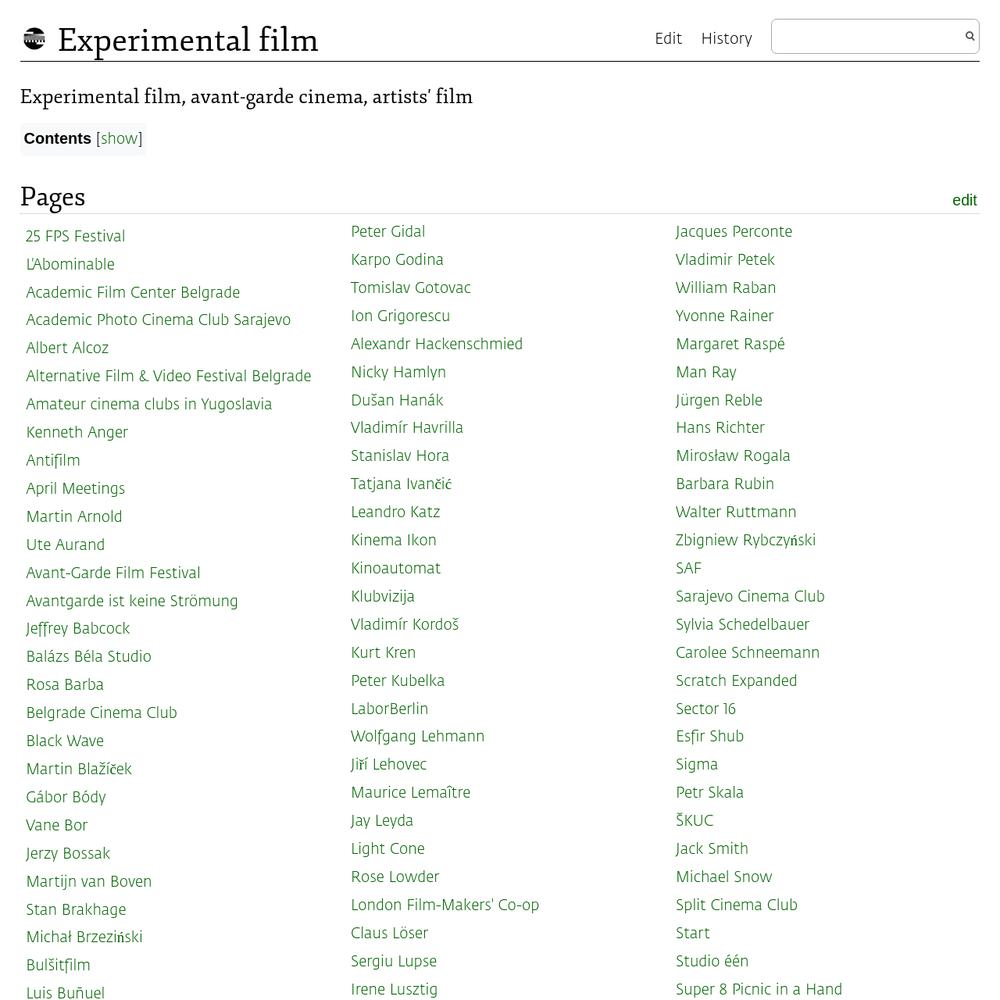Image resolution: width=1000 pixels, height=1000 pixels.
Task: Open the Ute Aurand page
Action: [x=65, y=545]
